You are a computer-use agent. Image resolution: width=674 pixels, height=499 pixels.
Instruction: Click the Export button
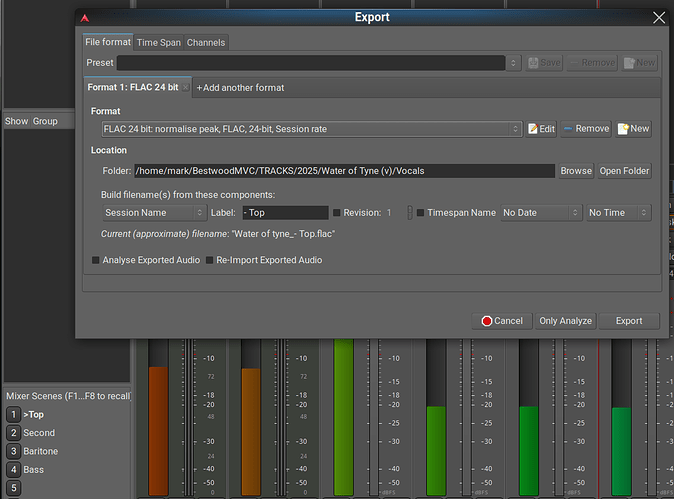pos(629,321)
